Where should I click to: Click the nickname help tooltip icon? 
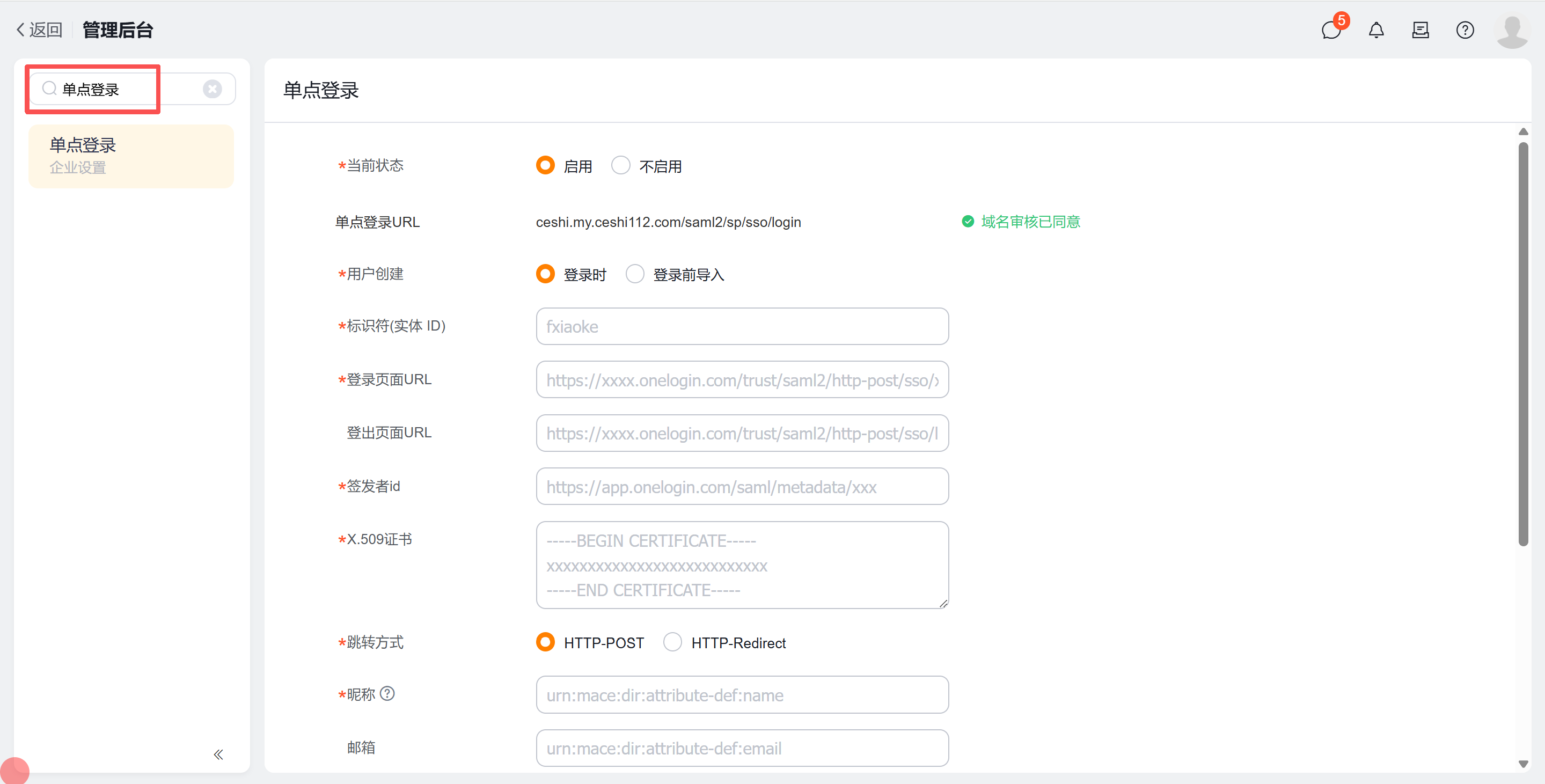[388, 693]
